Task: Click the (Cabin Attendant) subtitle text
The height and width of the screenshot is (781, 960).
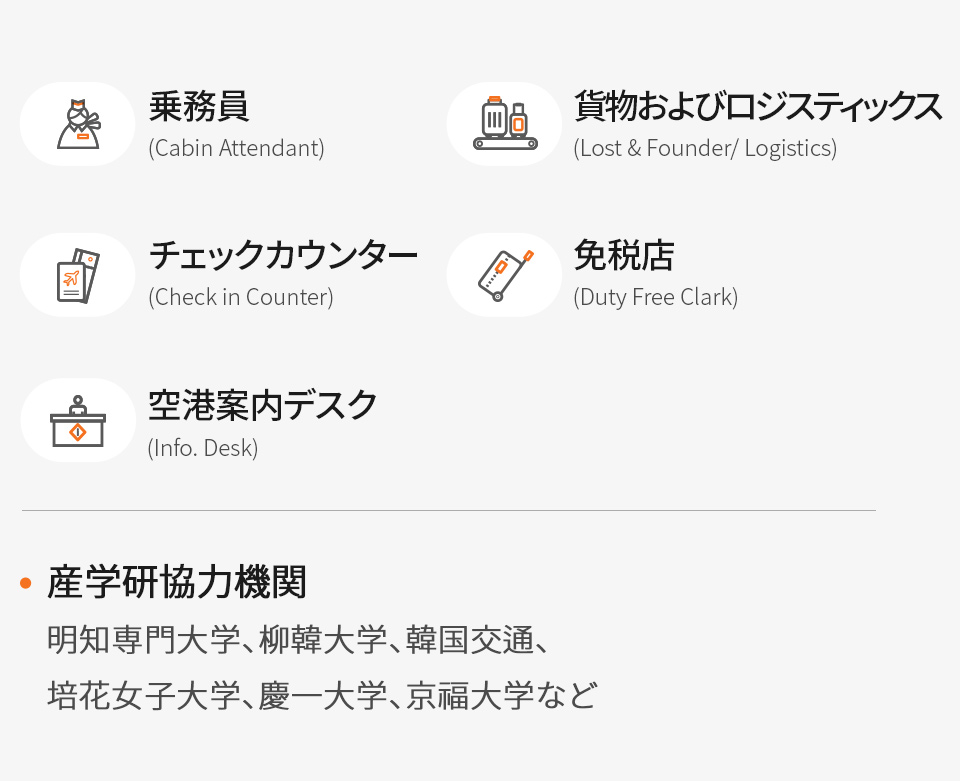Action: click(236, 149)
